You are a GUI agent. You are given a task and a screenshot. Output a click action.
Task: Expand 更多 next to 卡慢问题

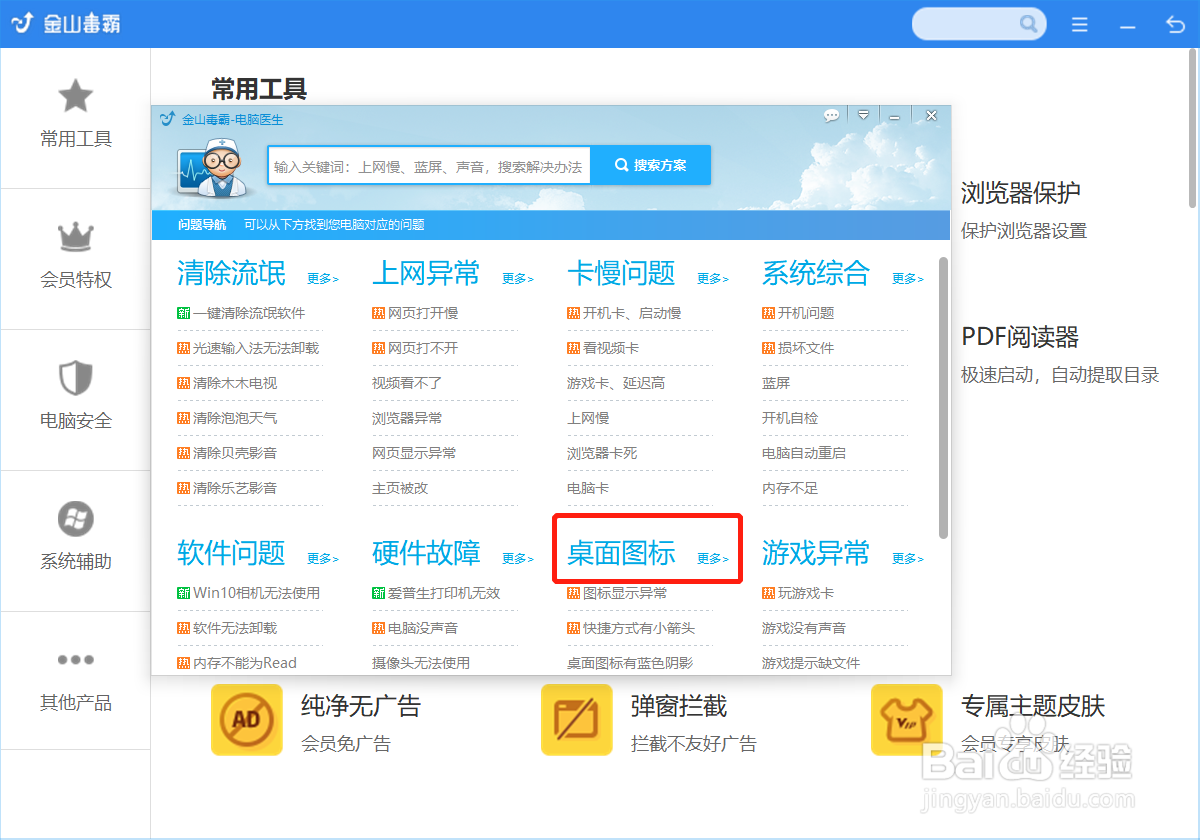tap(713, 279)
